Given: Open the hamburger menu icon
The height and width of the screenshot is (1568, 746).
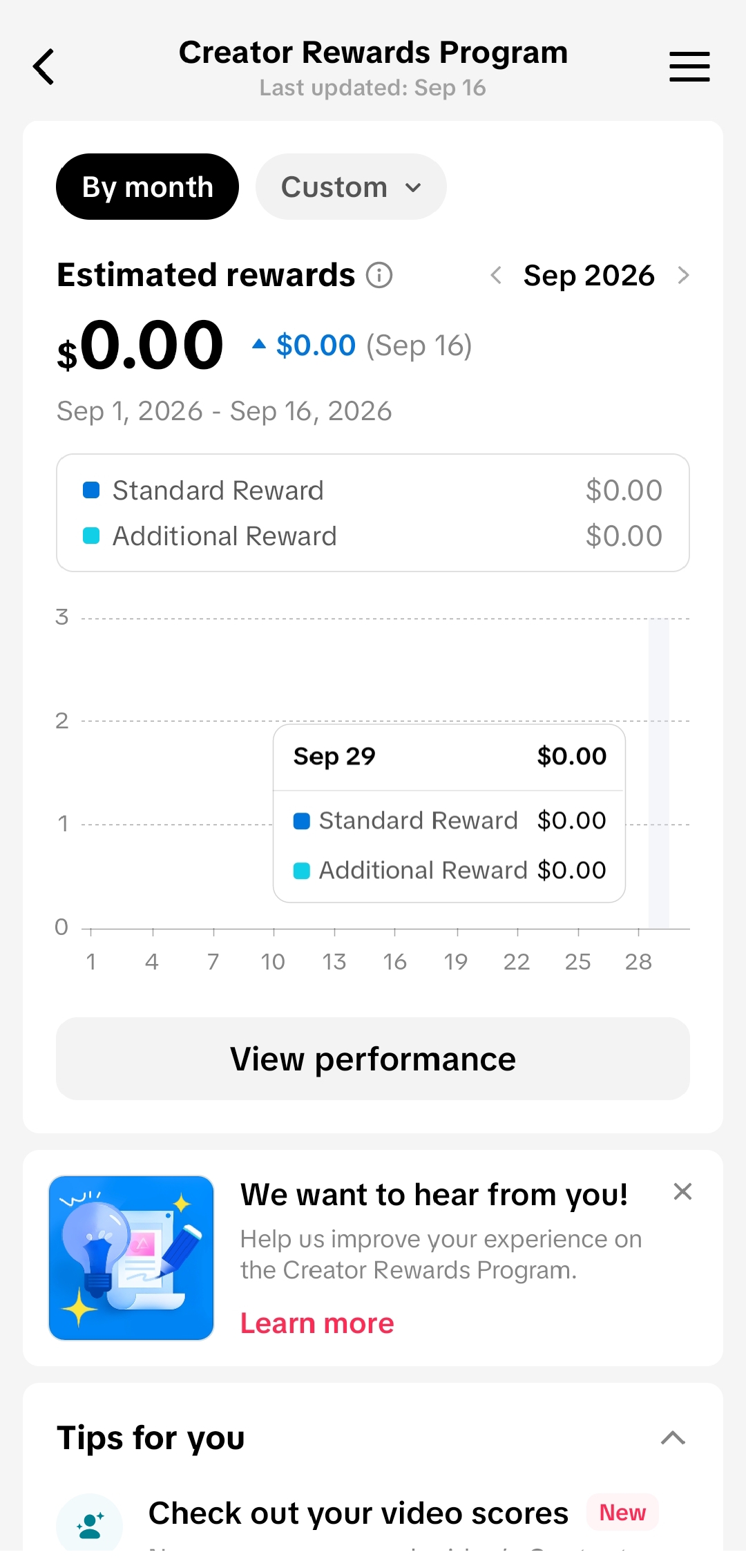Looking at the screenshot, I should point(689,67).
